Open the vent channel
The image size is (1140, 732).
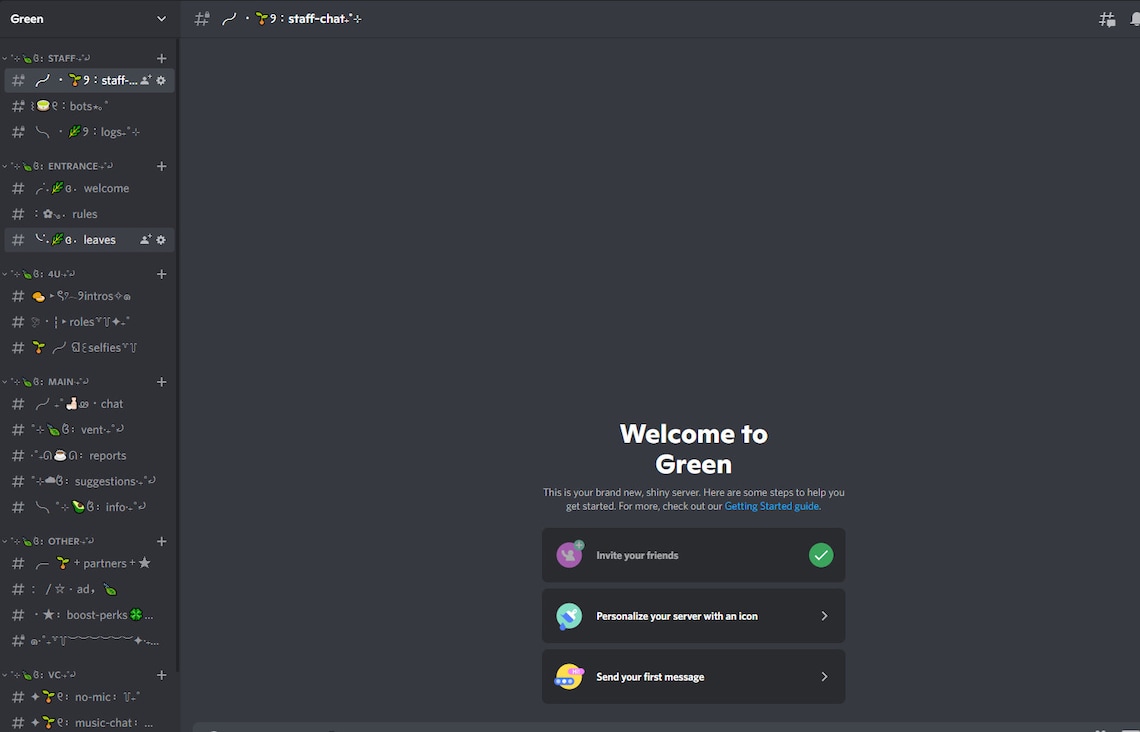point(89,430)
